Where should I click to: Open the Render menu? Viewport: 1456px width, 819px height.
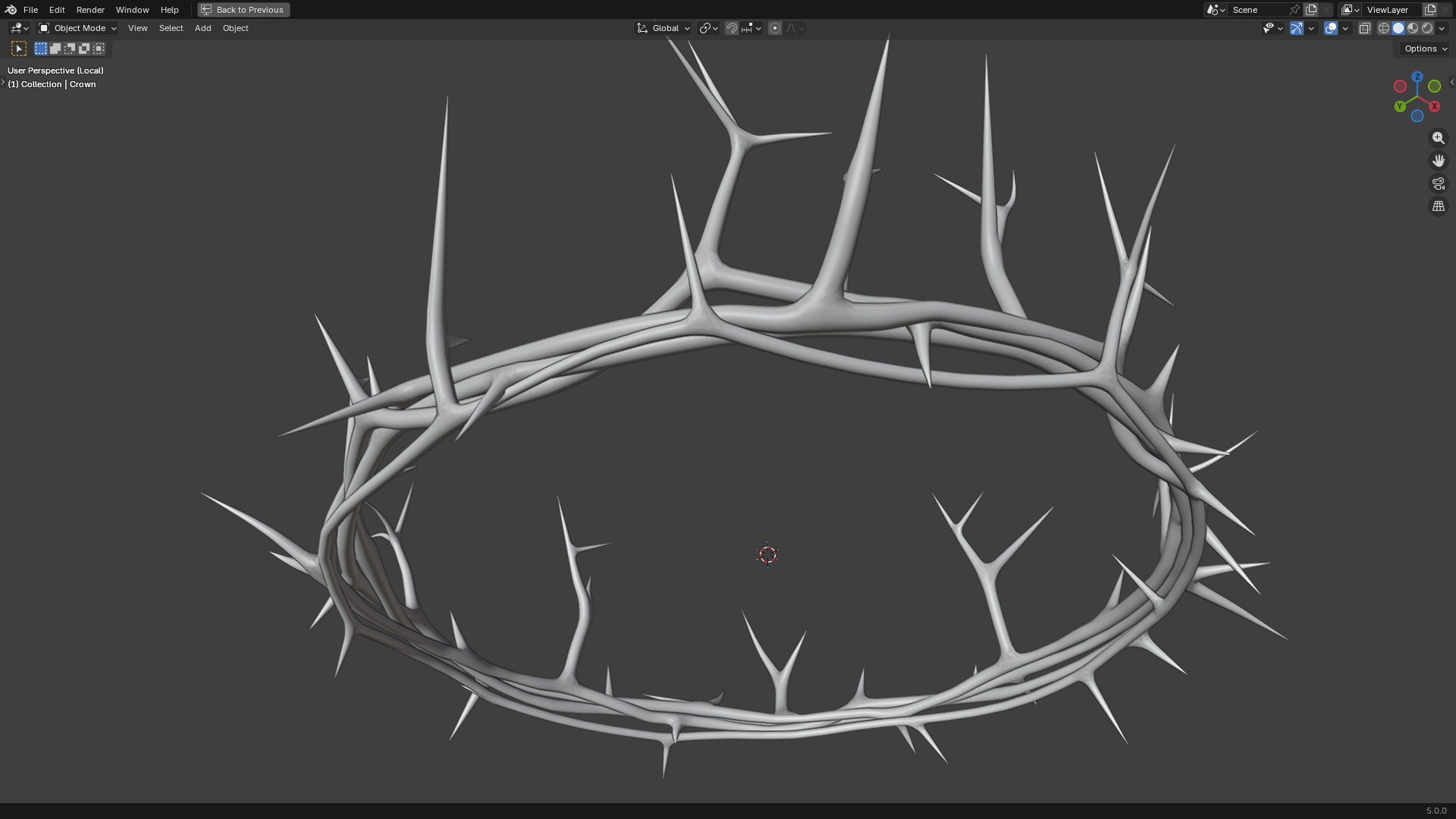[x=90, y=10]
